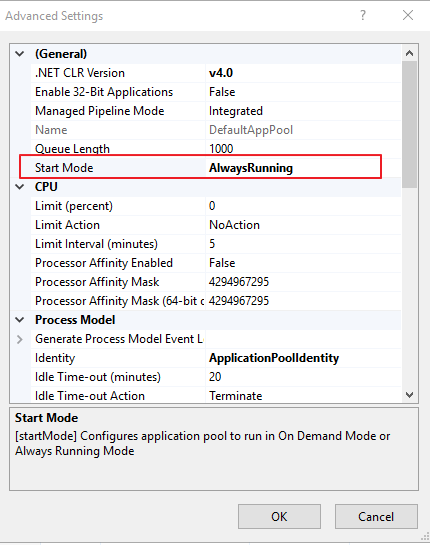
Task: Click the Integrated pipeline mode value
Action: [x=236, y=111]
